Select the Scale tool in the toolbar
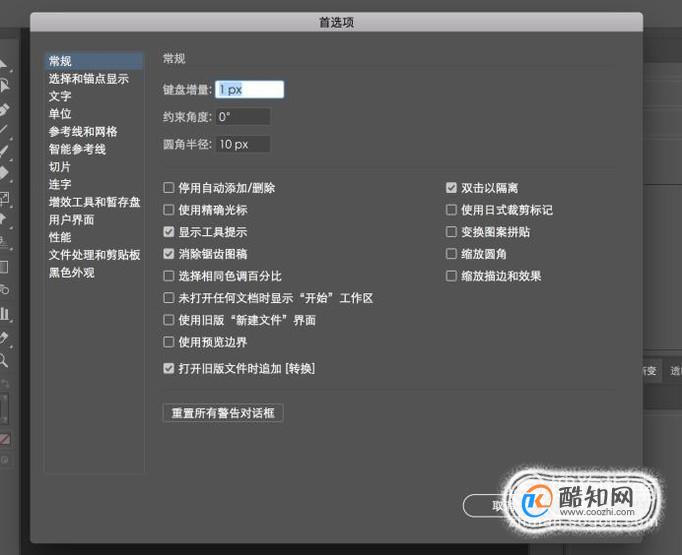This screenshot has height=555, width=682. pos(4,198)
